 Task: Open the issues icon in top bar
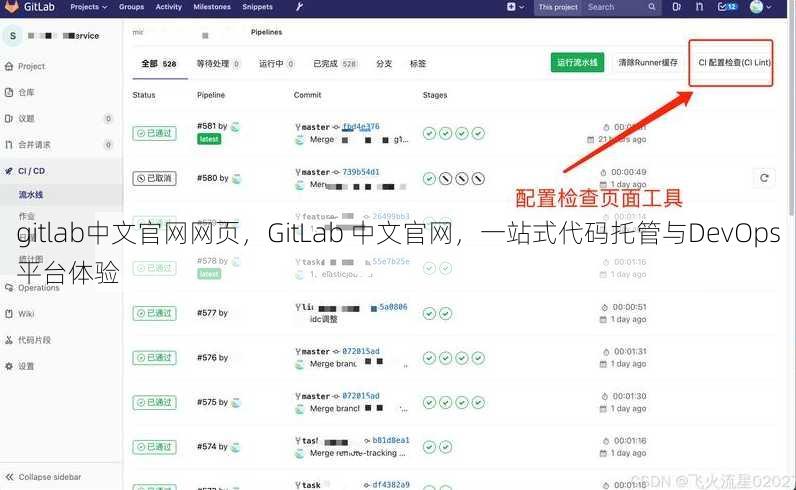(676, 7)
